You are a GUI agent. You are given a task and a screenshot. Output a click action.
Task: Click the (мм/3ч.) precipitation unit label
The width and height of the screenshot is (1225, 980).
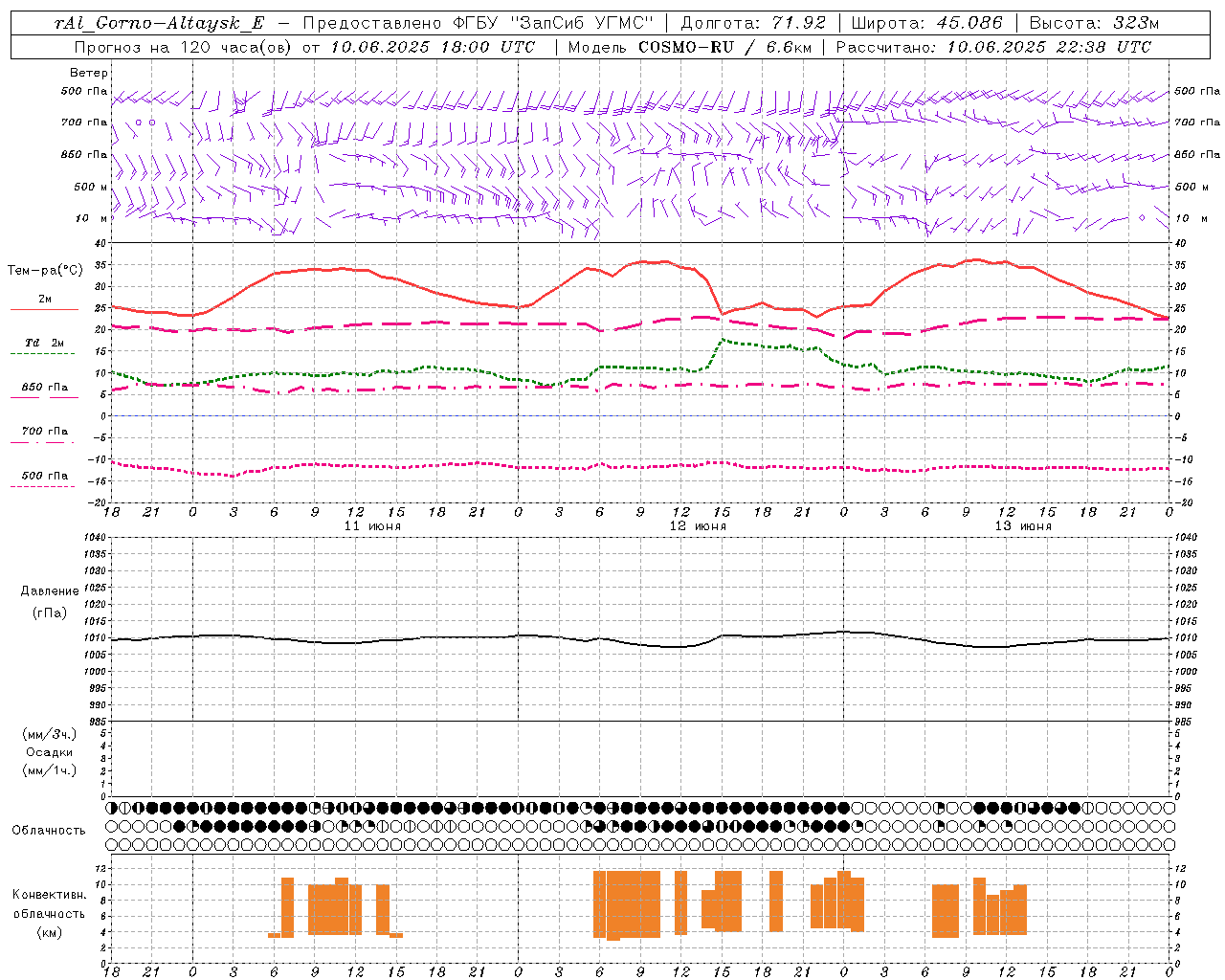coord(50,734)
